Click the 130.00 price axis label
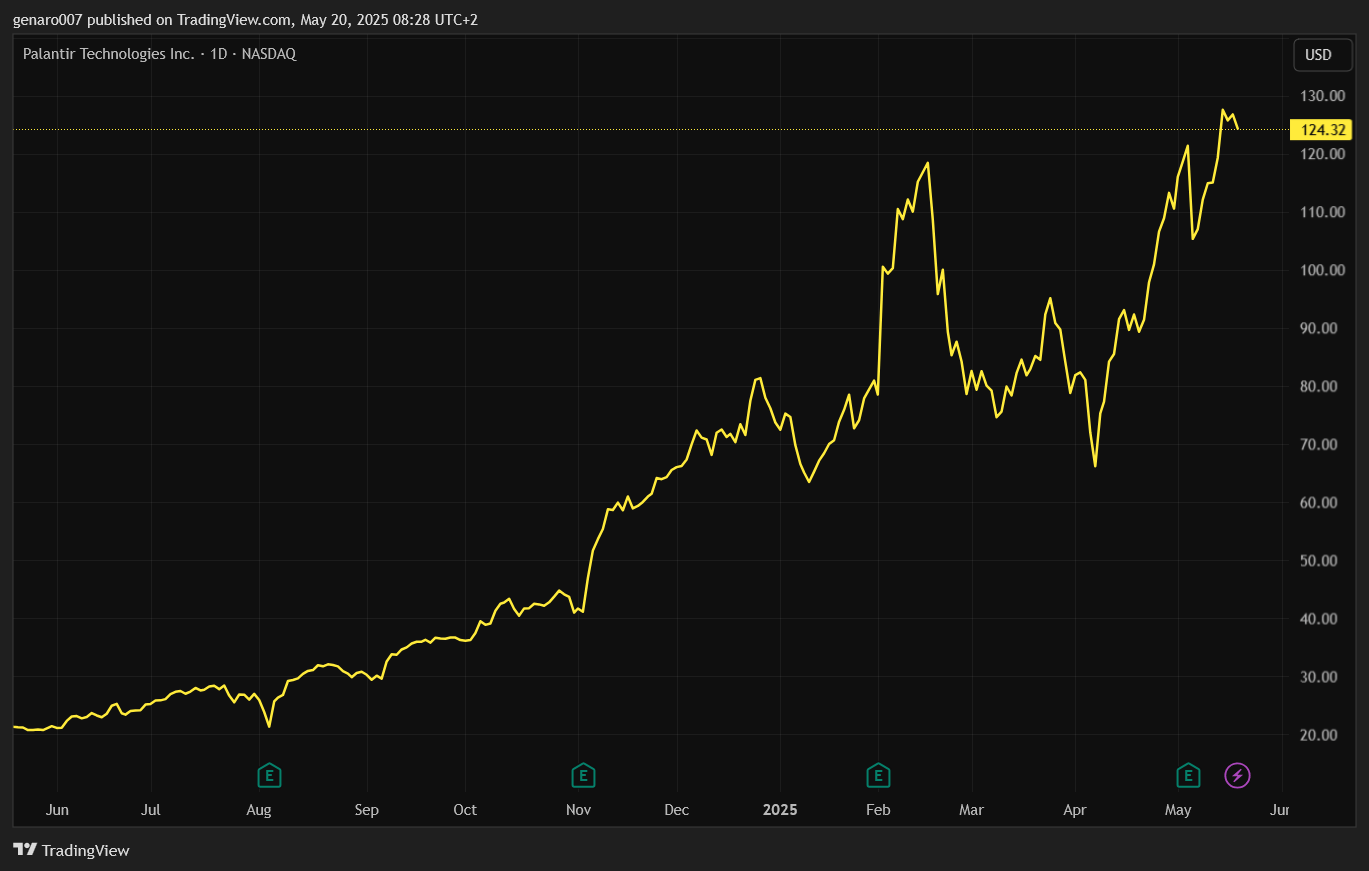The height and width of the screenshot is (871, 1369). 1322,96
